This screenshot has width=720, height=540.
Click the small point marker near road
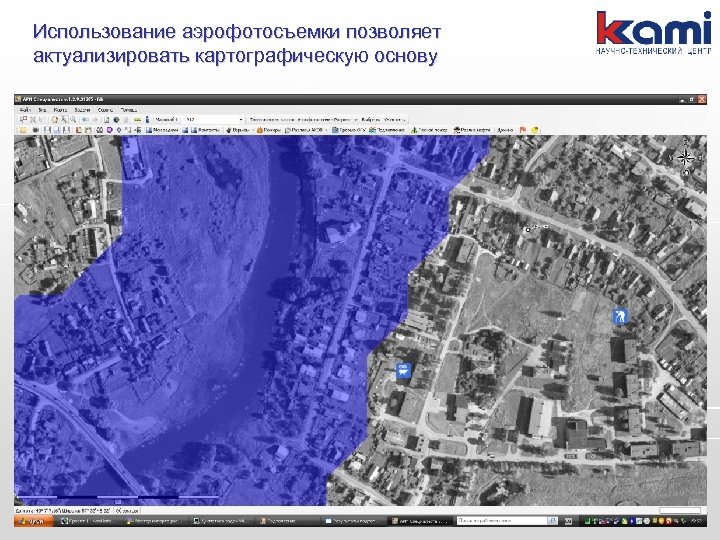pos(528,229)
